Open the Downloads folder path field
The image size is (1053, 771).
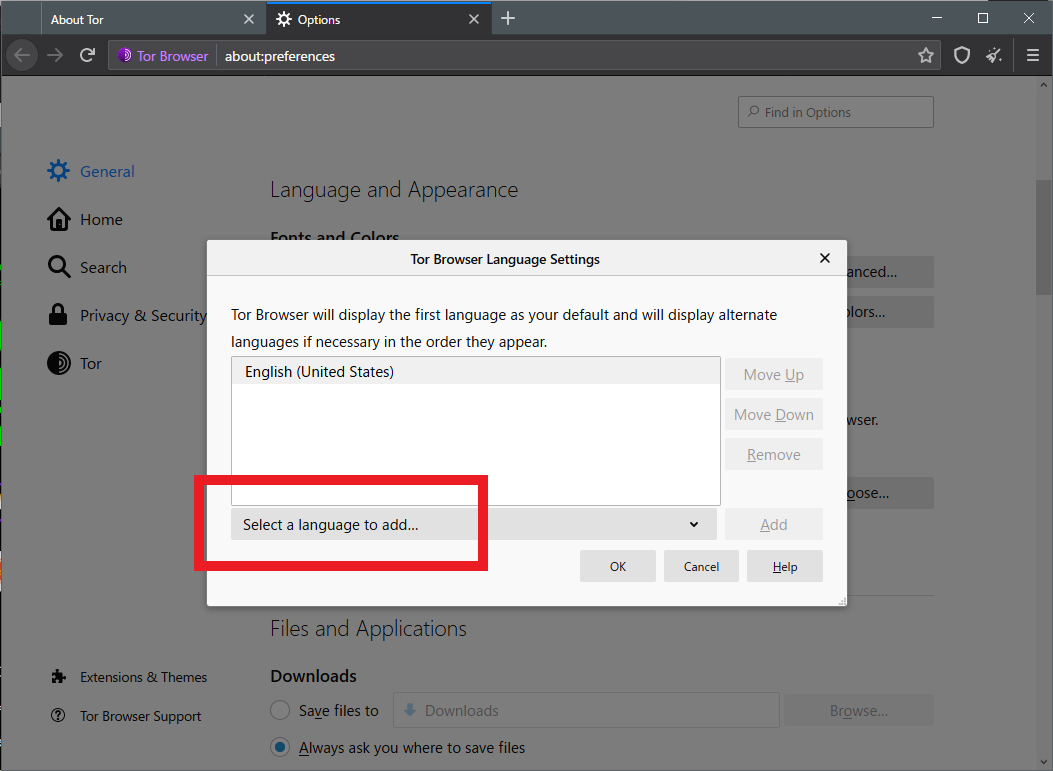(x=585, y=711)
